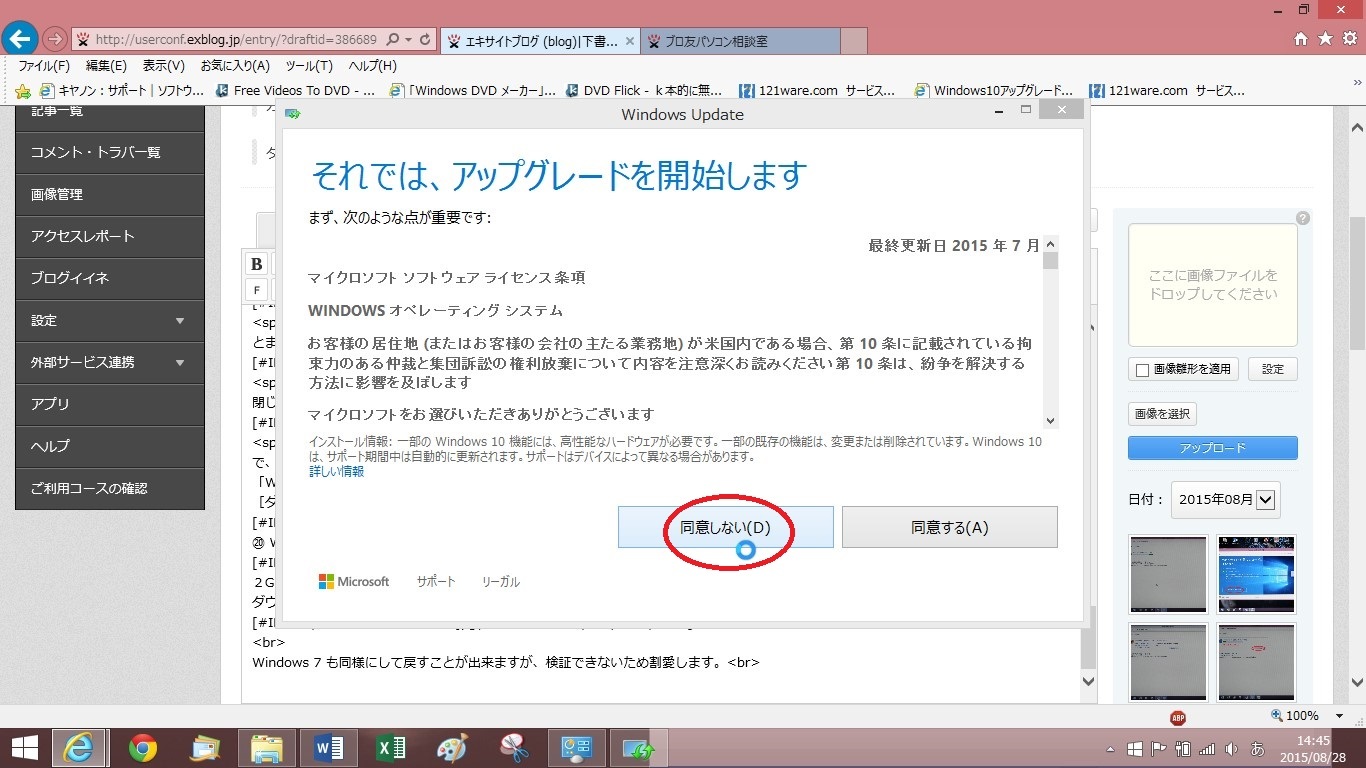The image size is (1366, 768).
Task: Open Paint from the taskbar
Action: tap(452, 748)
